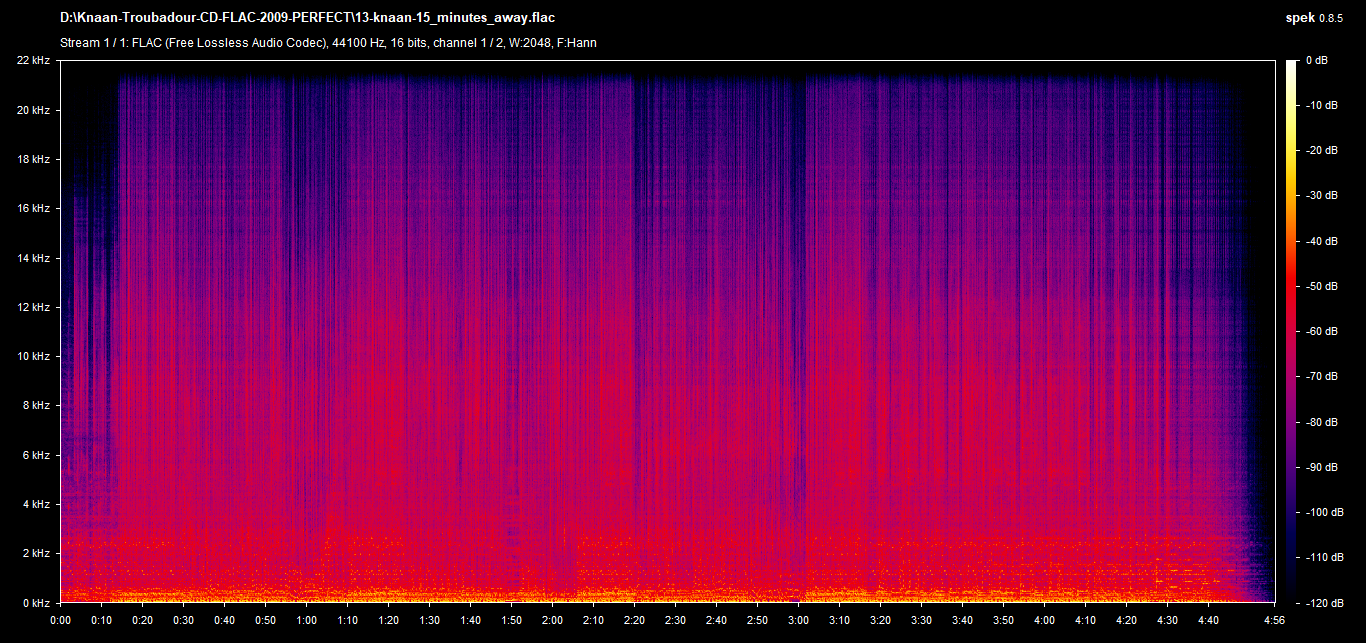Click the FLAC stream info line

pos(329,43)
